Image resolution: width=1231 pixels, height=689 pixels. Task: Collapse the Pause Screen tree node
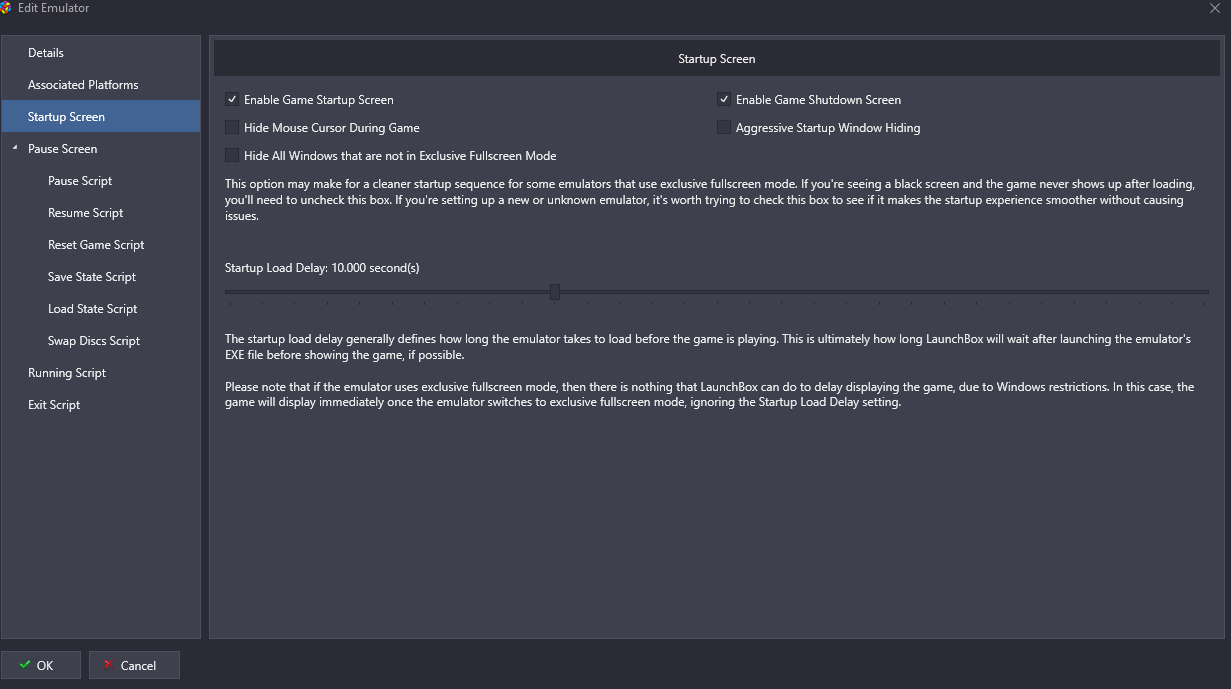[x=14, y=149]
